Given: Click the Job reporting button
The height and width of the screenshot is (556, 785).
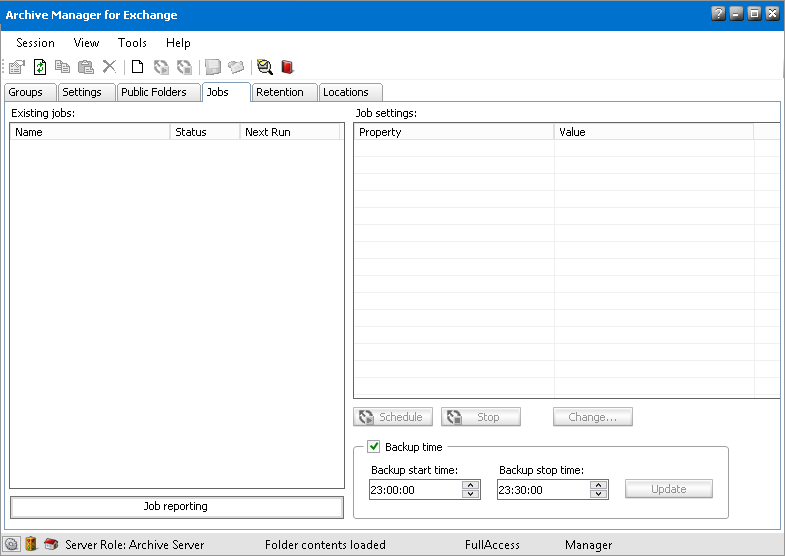Looking at the screenshot, I should point(176,507).
